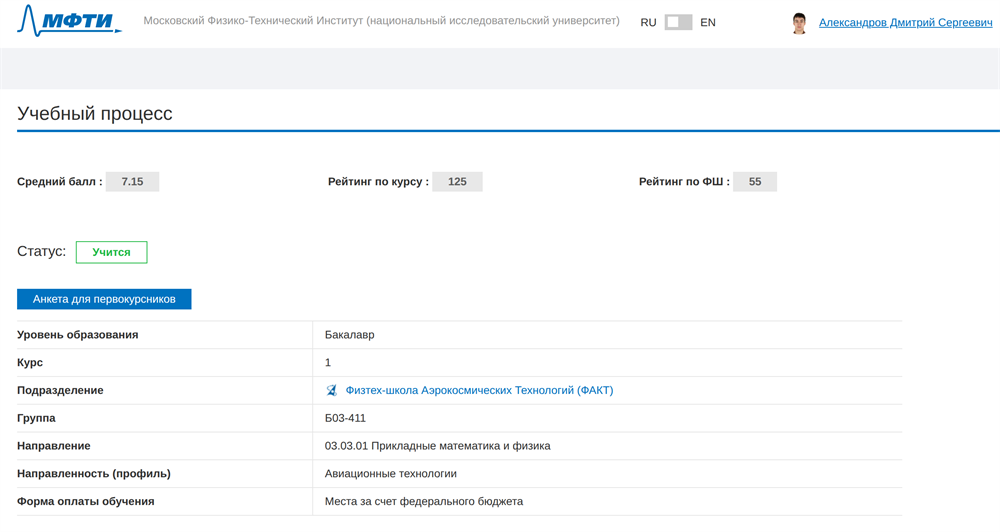Open profile link Александров Дмитрий Сергеевич
Viewport: 1000px width, 532px height.
pos(906,22)
